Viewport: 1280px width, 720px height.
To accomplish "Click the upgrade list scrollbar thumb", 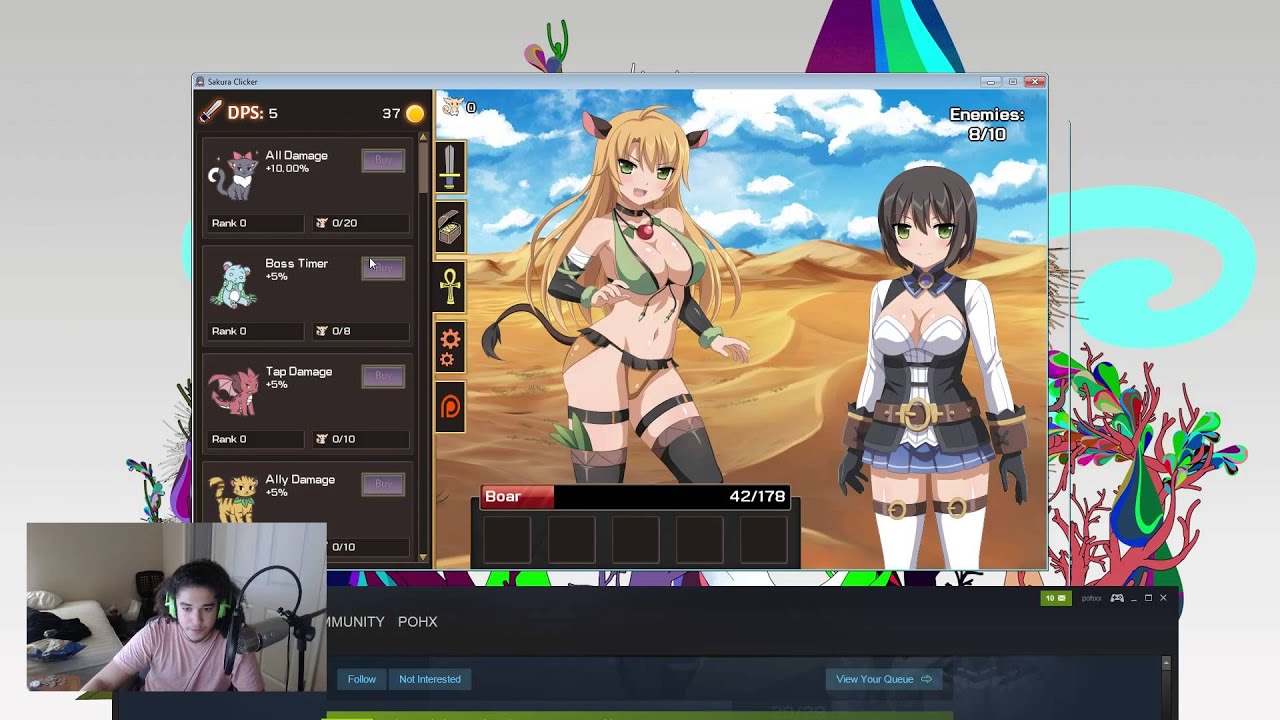I will [x=423, y=168].
